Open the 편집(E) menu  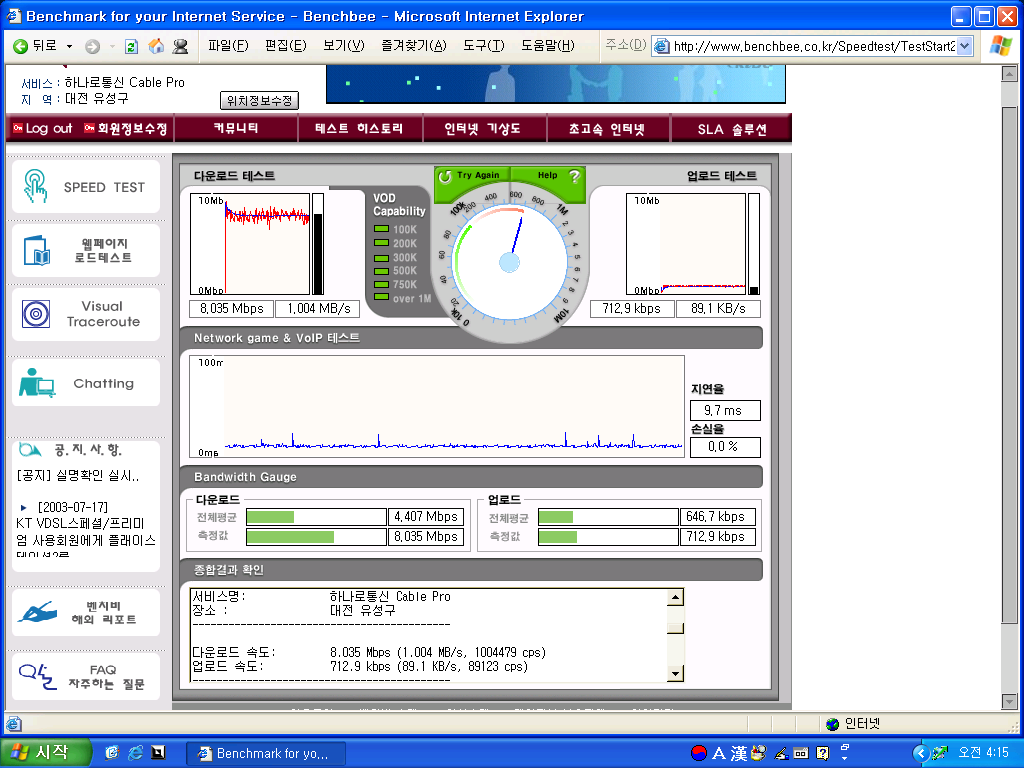coord(285,46)
